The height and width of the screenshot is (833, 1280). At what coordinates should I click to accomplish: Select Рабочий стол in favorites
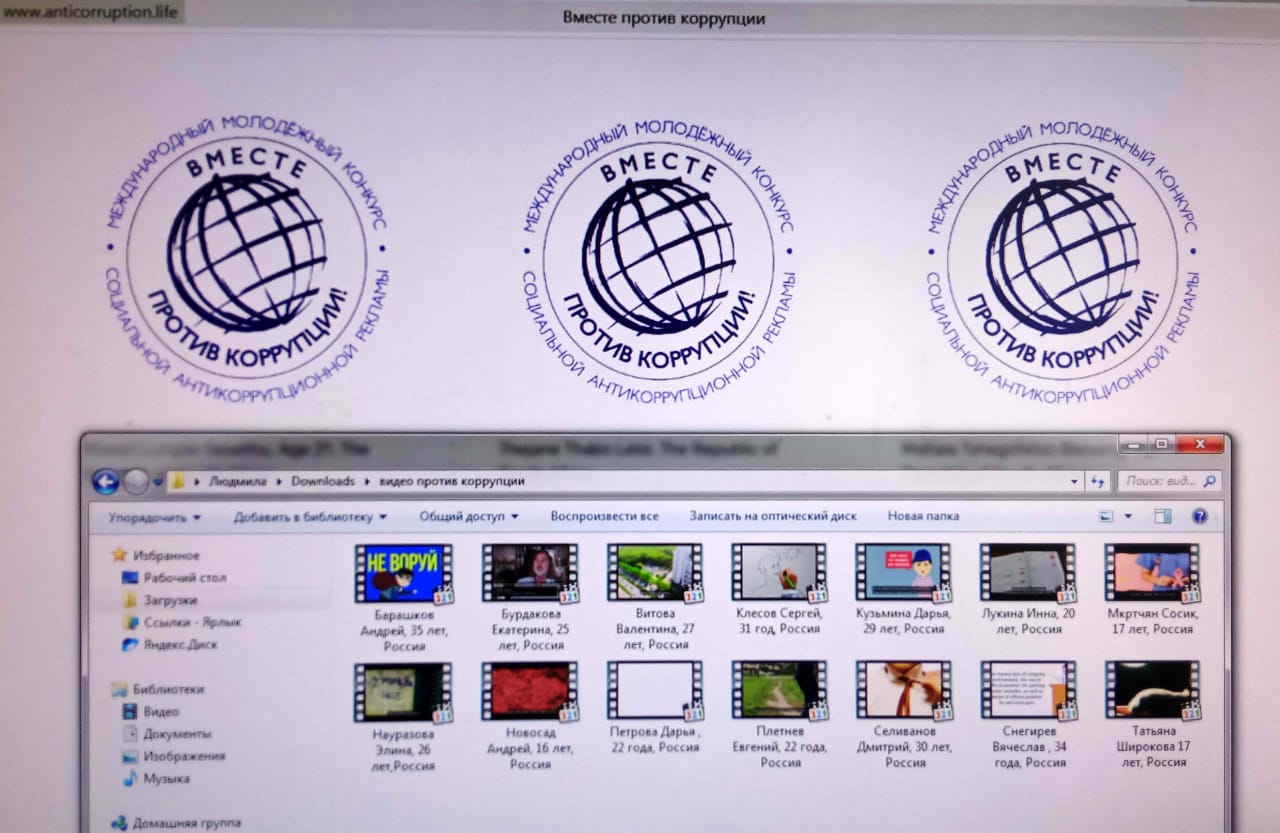(183, 578)
